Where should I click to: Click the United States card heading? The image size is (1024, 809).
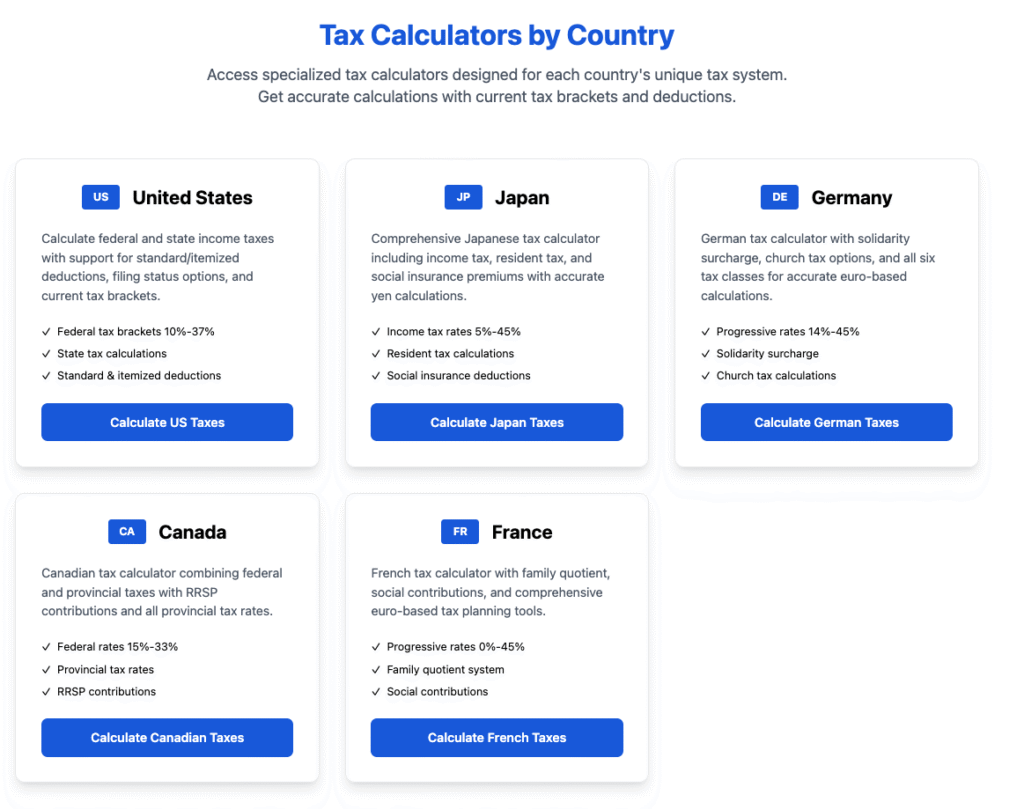192,198
